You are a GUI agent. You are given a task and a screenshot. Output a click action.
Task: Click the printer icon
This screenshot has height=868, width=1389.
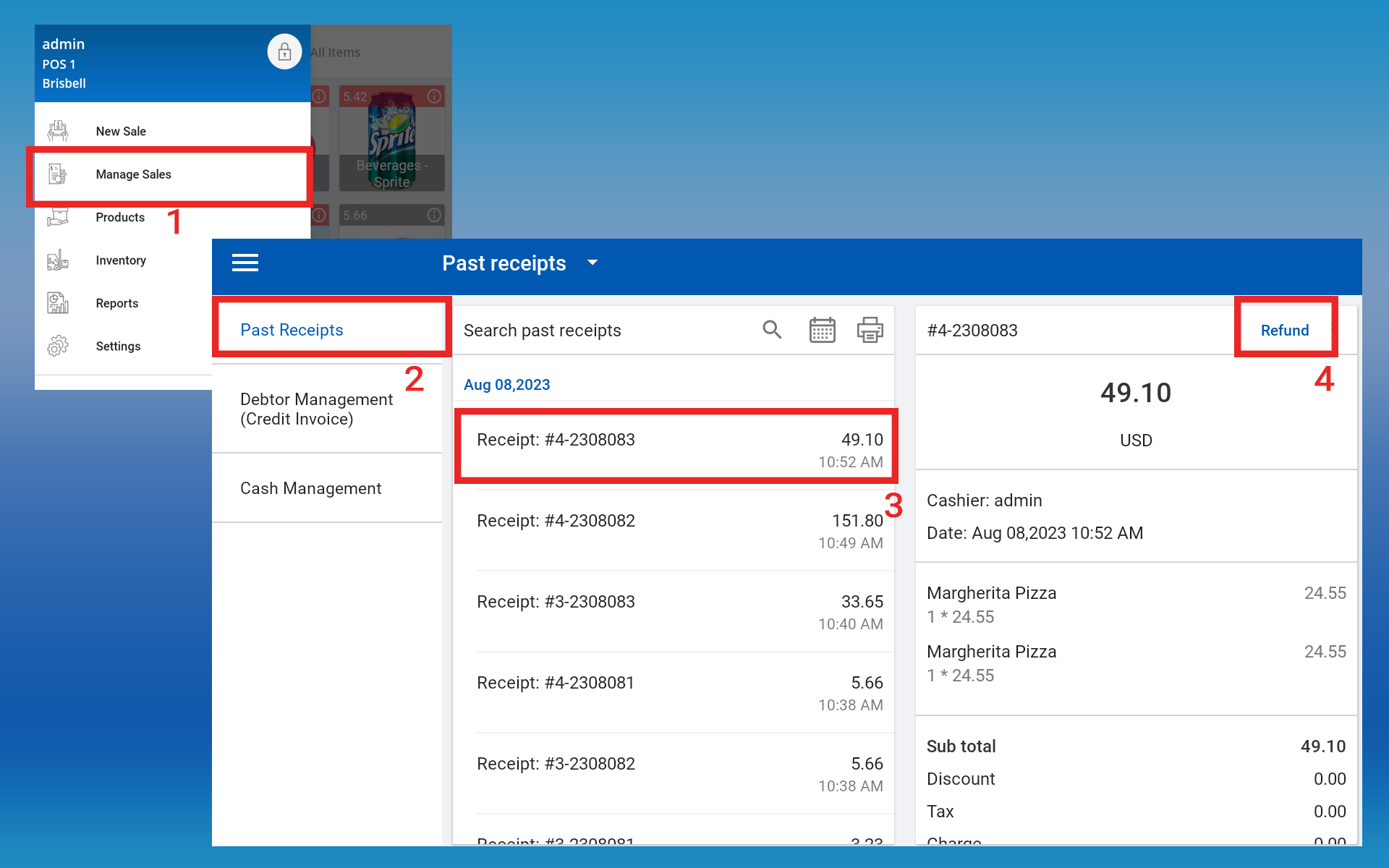[870, 330]
